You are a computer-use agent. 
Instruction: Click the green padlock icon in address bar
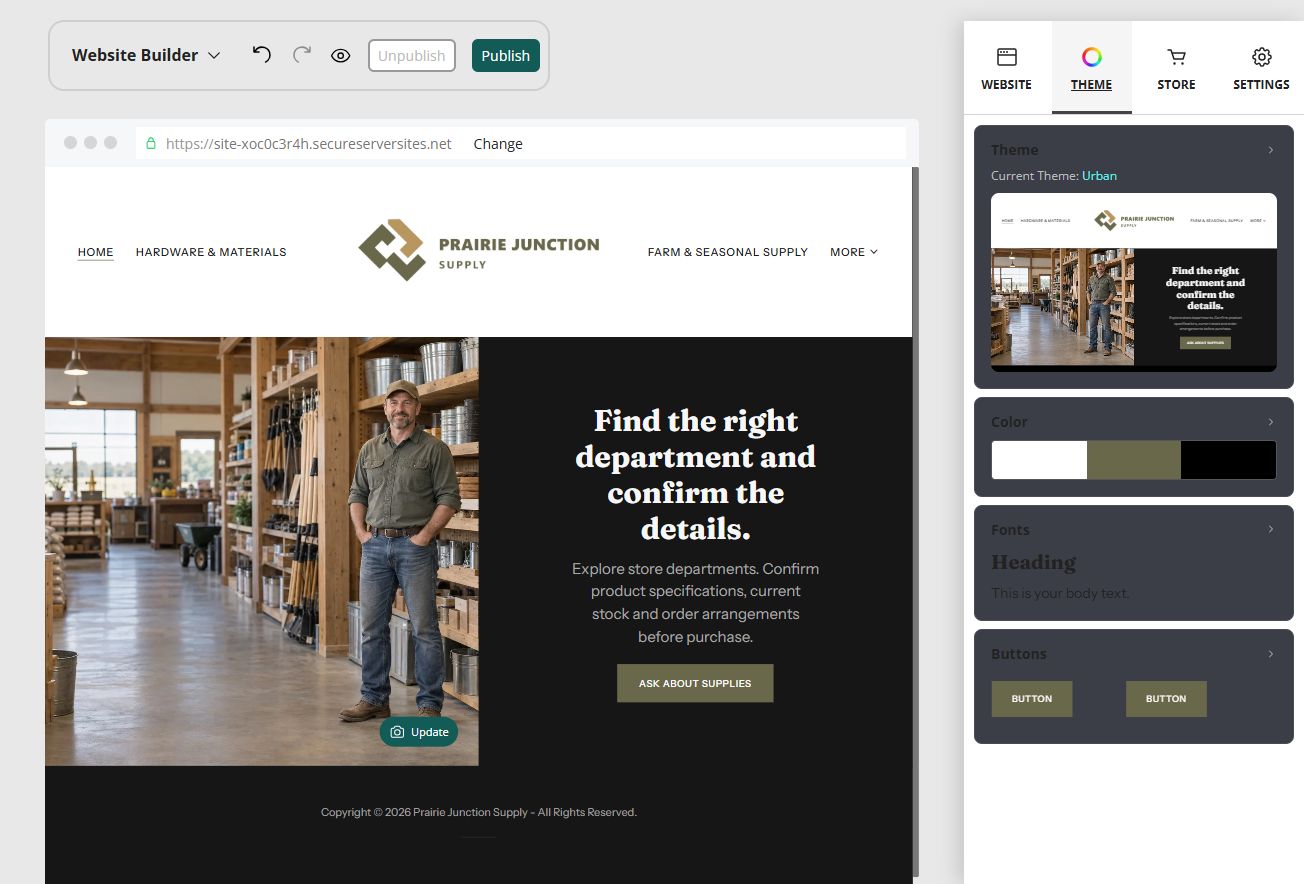point(151,143)
